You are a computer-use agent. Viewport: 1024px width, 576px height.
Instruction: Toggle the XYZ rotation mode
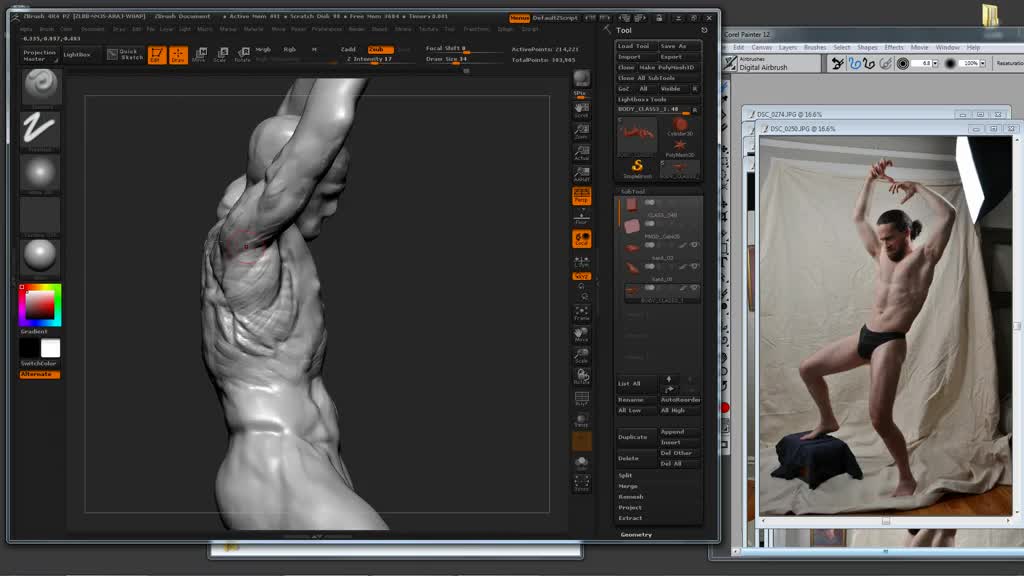coord(581,276)
